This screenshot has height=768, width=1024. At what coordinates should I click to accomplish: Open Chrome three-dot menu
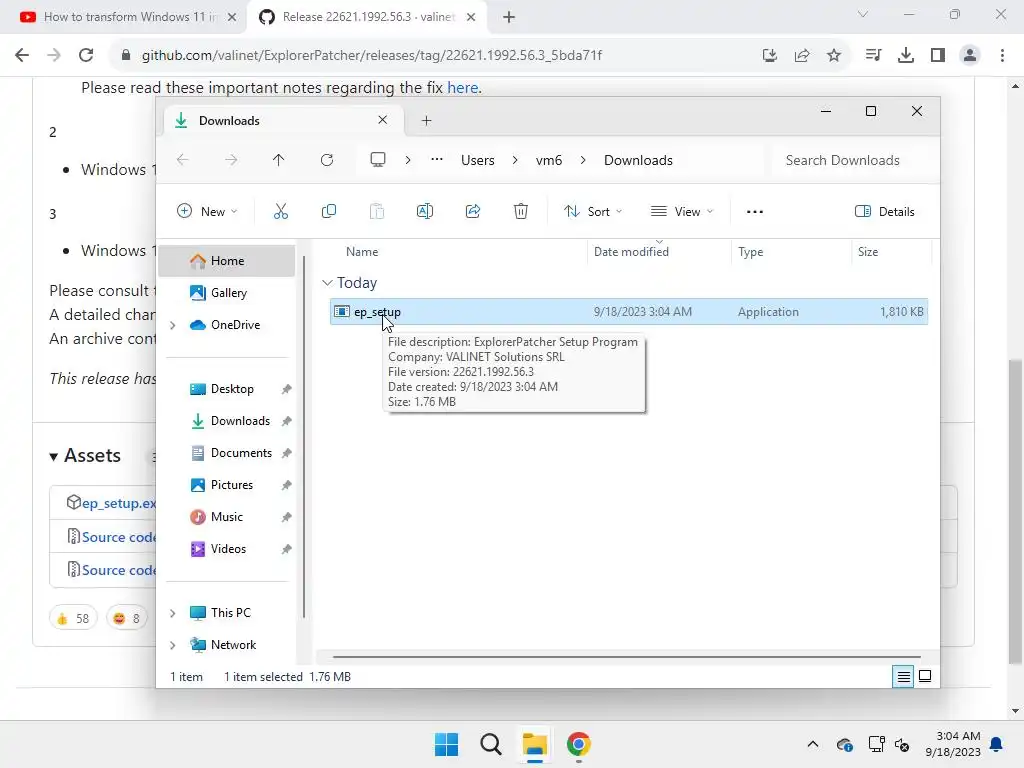pos(1002,55)
